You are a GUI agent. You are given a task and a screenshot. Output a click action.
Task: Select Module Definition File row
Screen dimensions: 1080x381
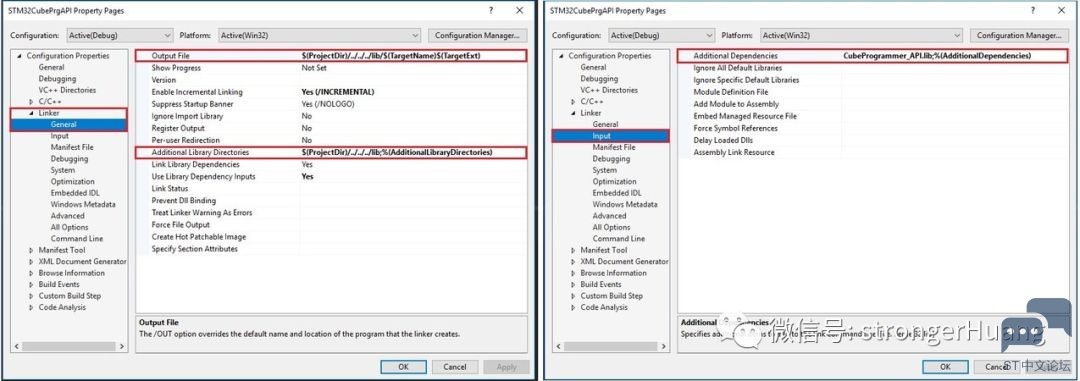pyautogui.click(x=873, y=92)
